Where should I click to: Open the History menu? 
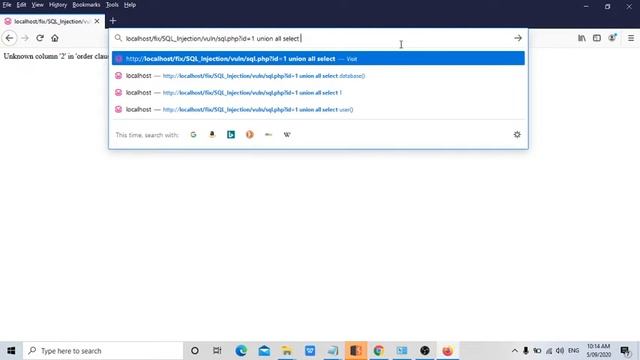pyautogui.click(x=58, y=5)
